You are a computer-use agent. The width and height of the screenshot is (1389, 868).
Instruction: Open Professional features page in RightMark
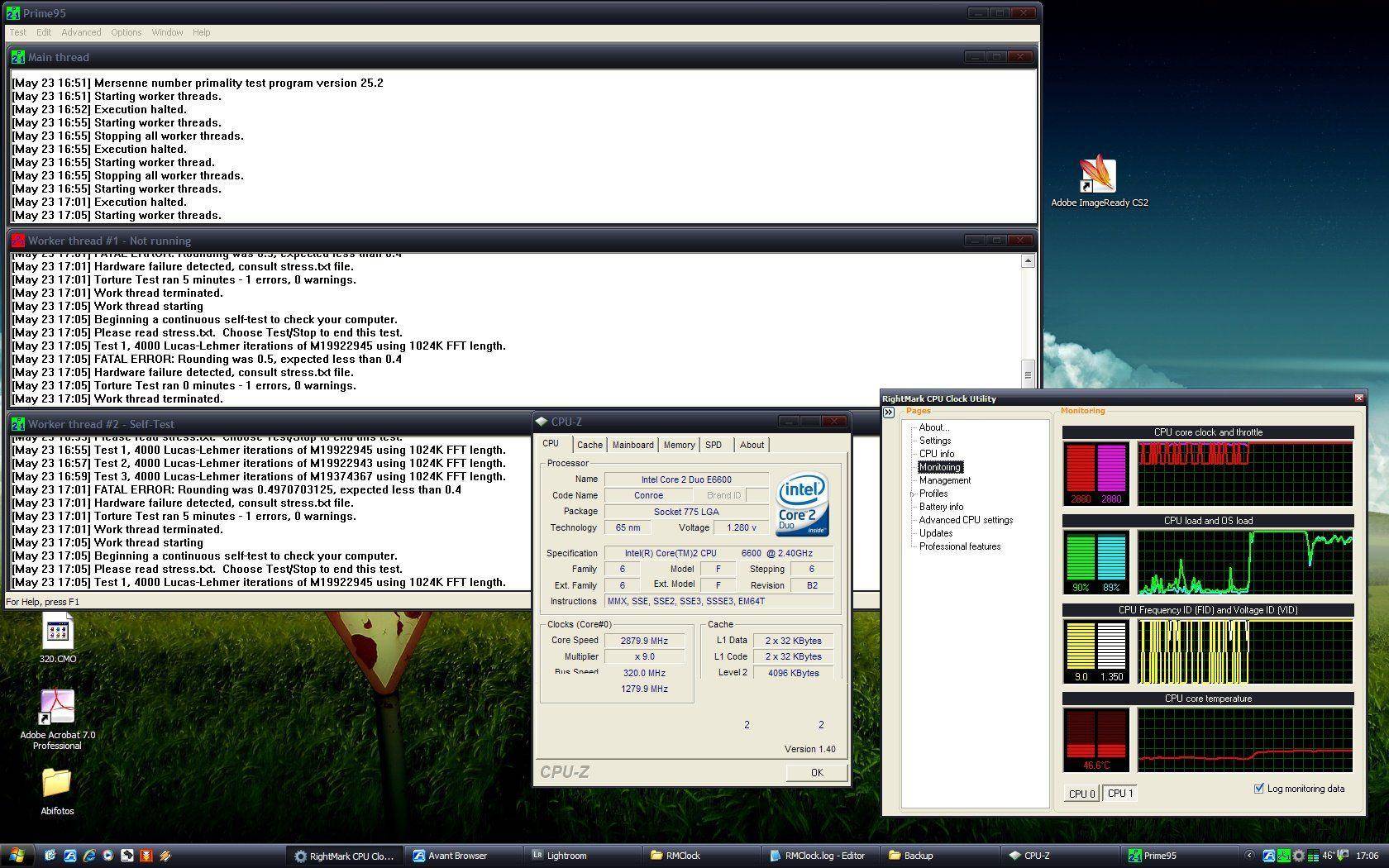coord(960,546)
